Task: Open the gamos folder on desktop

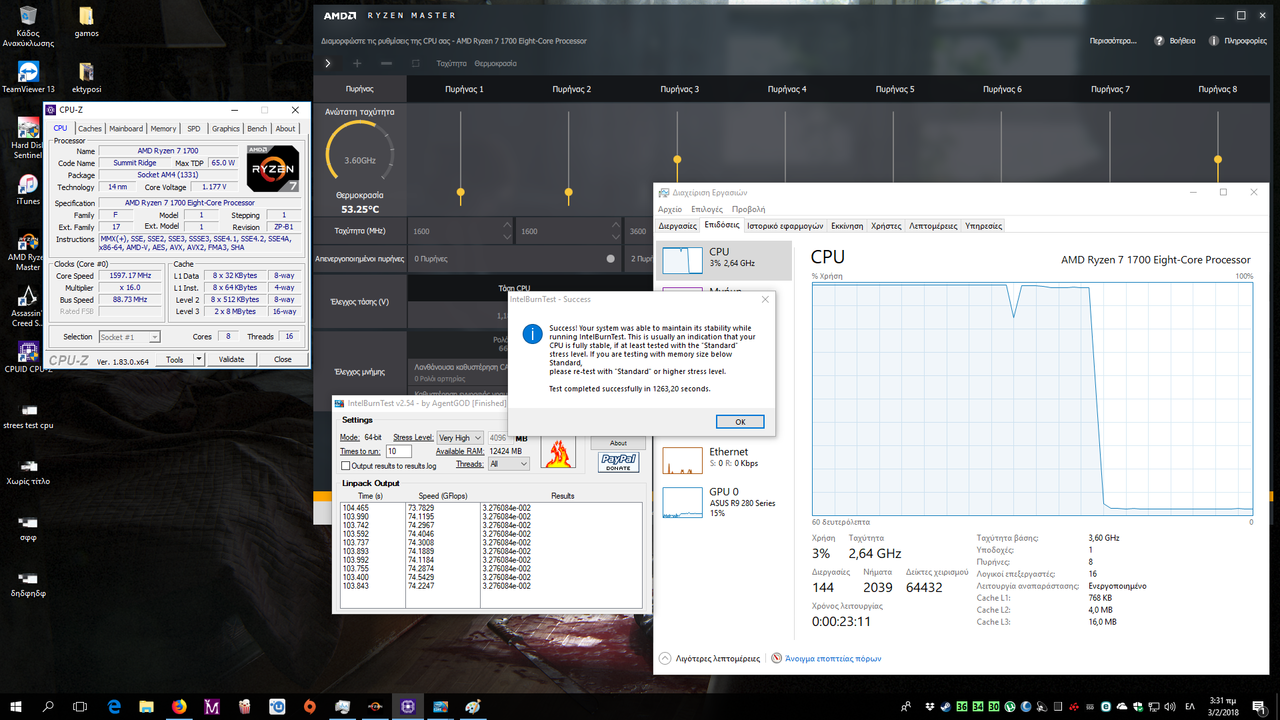Action: pyautogui.click(x=86, y=22)
